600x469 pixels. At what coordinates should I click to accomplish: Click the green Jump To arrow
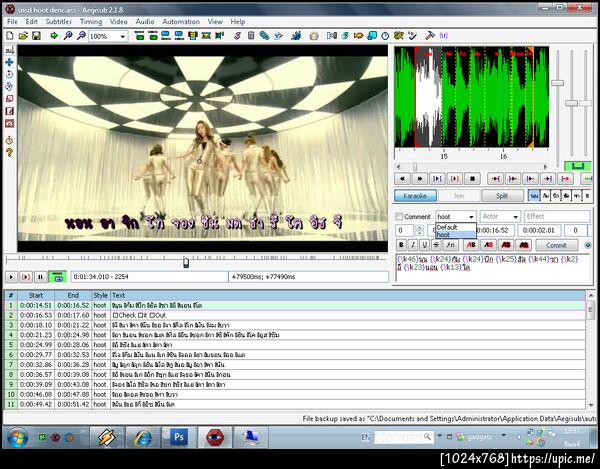point(54,36)
